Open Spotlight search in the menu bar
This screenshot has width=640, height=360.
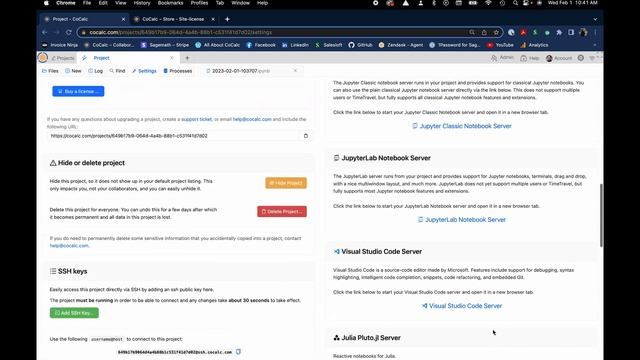(x=515, y=3)
